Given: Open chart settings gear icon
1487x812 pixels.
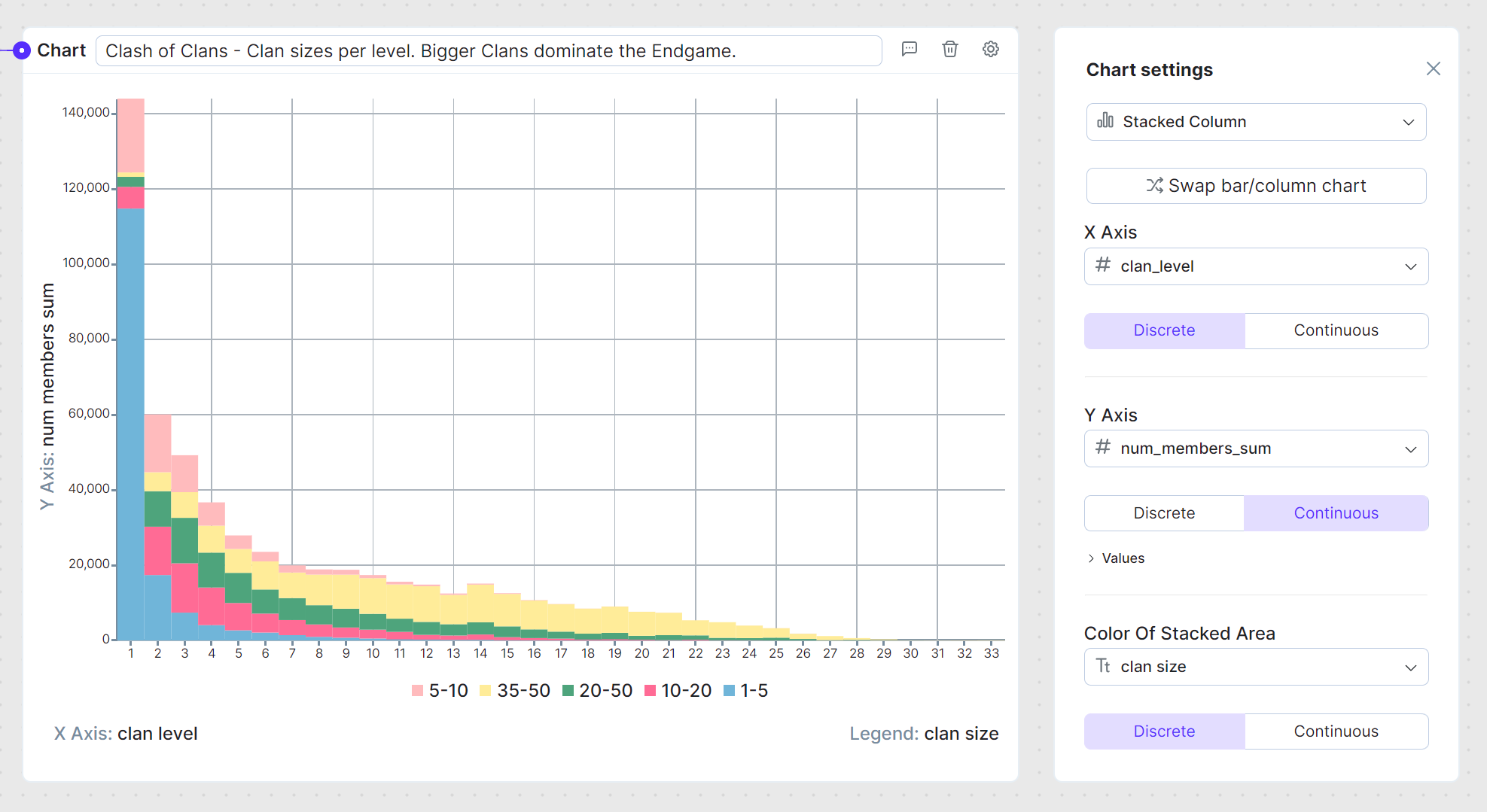Looking at the screenshot, I should point(991,49).
